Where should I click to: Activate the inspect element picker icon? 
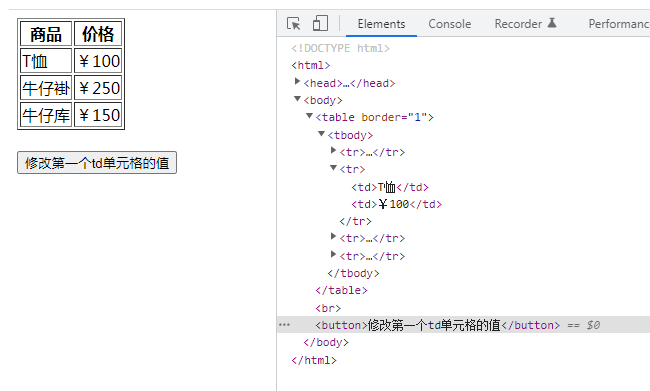pos(293,23)
